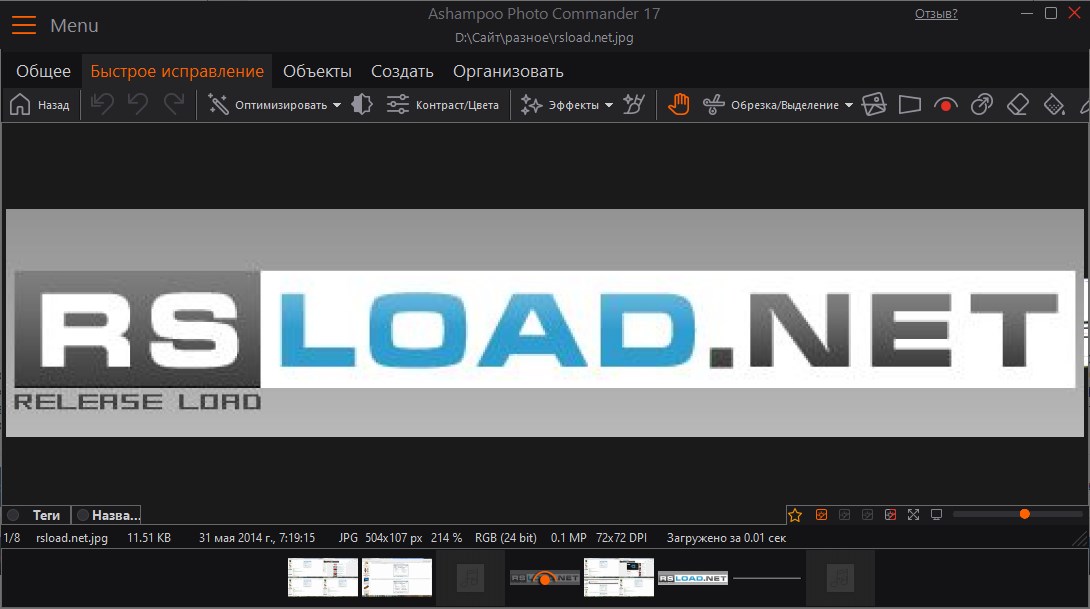This screenshot has width=1090, height=609.
Task: Open the hamburger Menu icon
Action: 24,25
